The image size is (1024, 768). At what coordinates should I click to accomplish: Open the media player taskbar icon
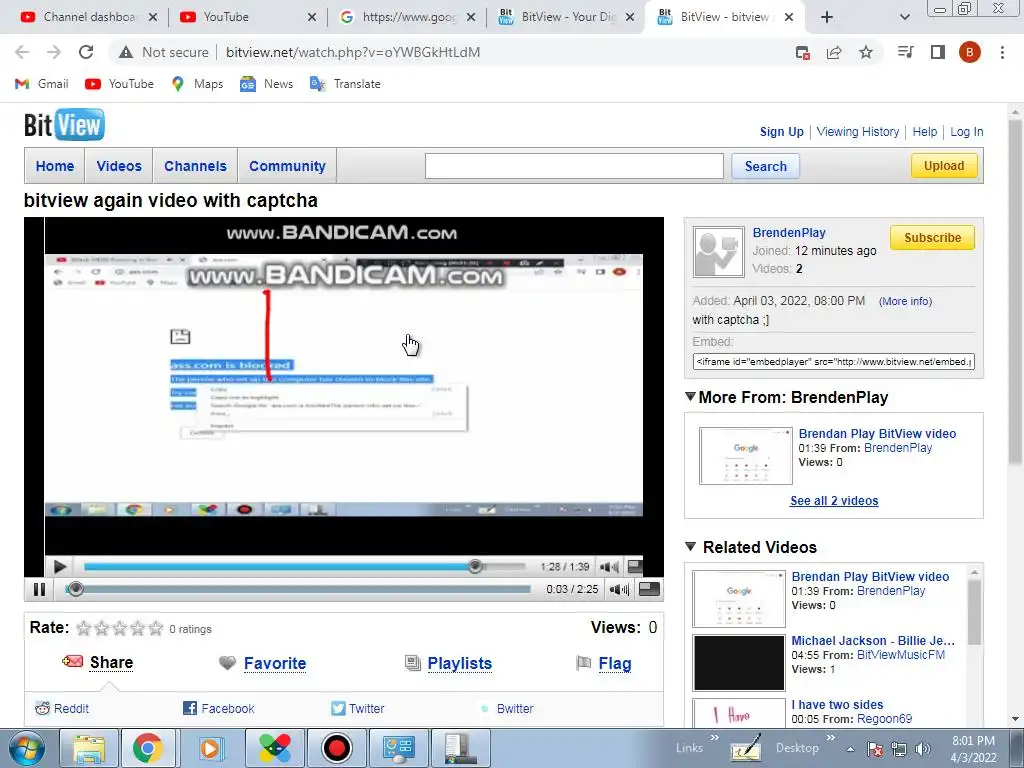tap(210, 748)
